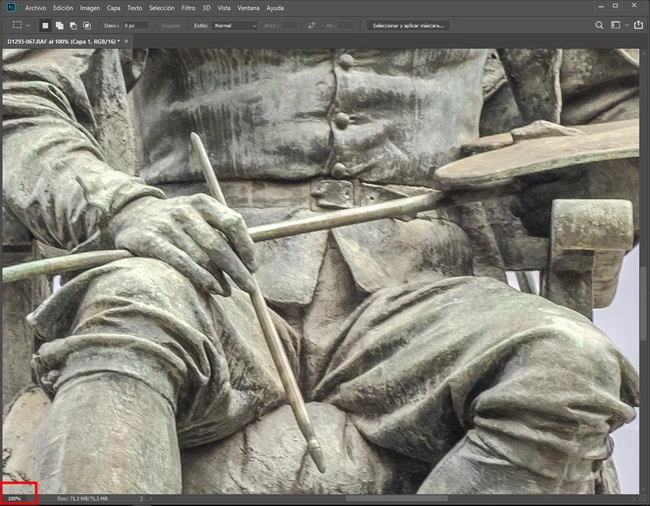Image resolution: width=650 pixels, height=506 pixels.
Task: Select the New selection mode icon
Action: (x=45, y=25)
